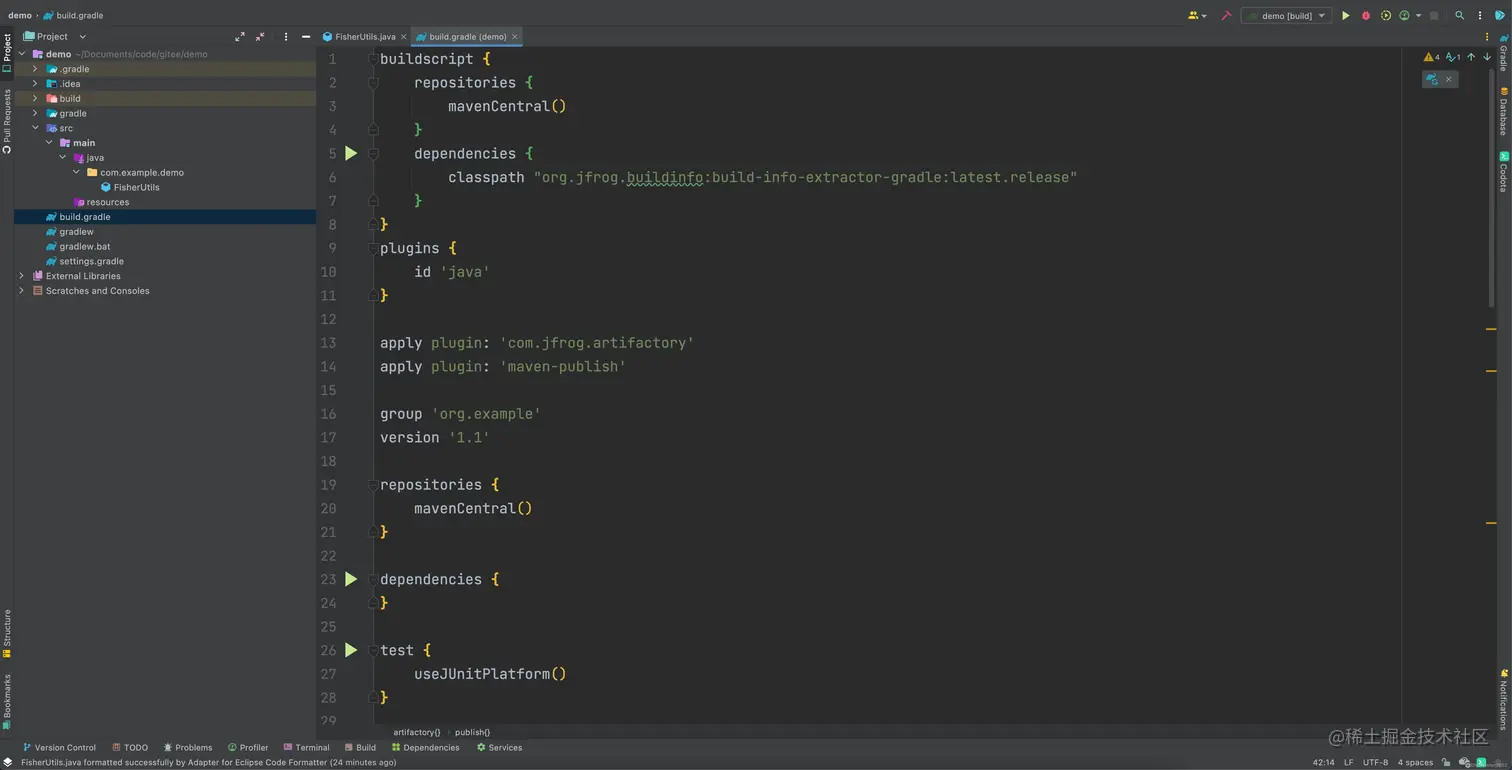Open Version Control tool tab

(x=59, y=747)
